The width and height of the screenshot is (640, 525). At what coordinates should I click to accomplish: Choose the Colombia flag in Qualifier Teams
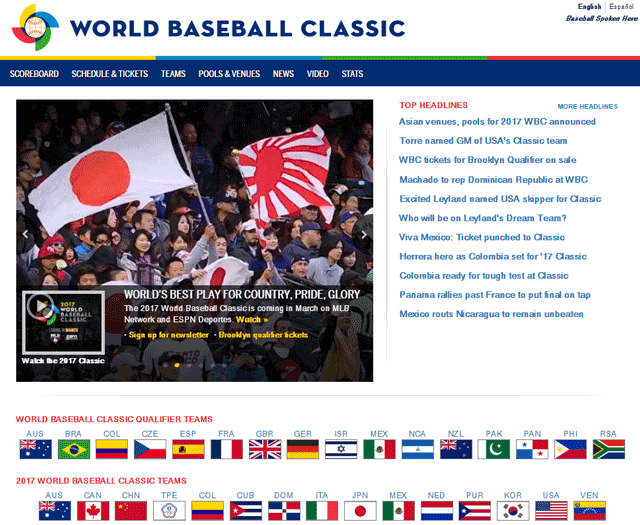click(x=112, y=449)
